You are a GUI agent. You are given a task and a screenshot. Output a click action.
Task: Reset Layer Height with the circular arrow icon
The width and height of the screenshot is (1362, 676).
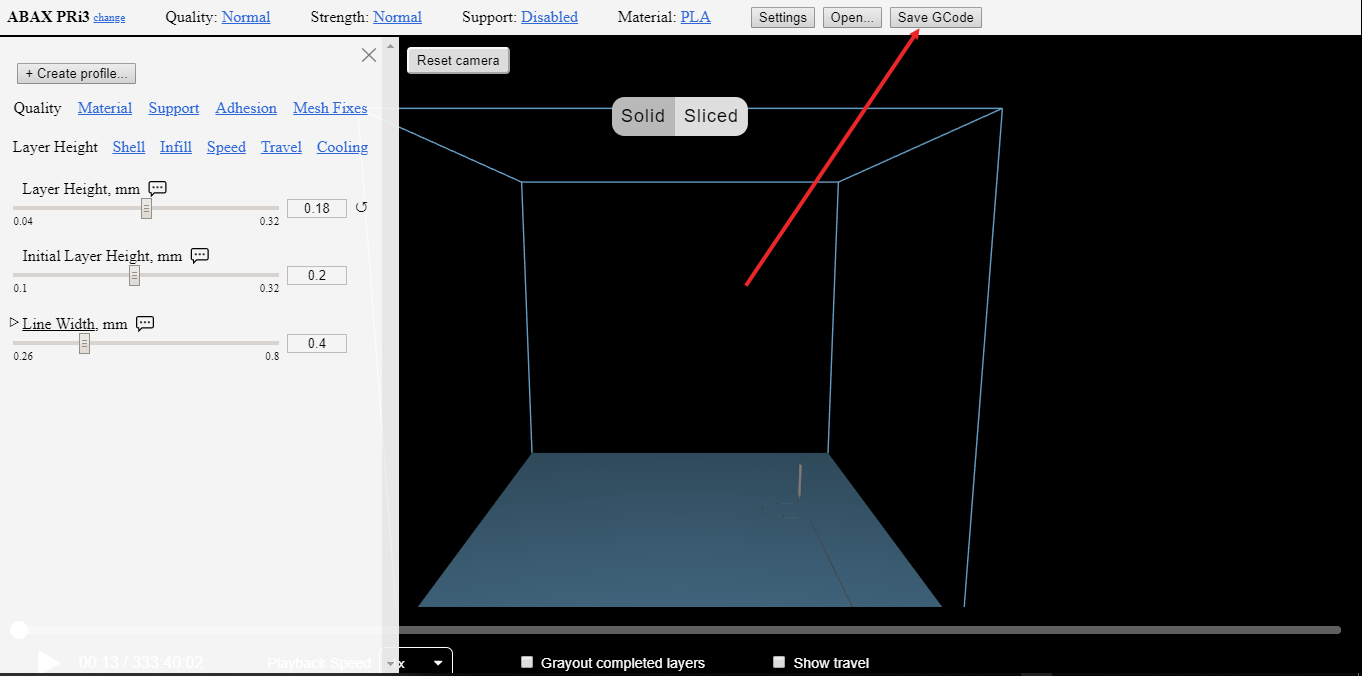click(x=362, y=207)
